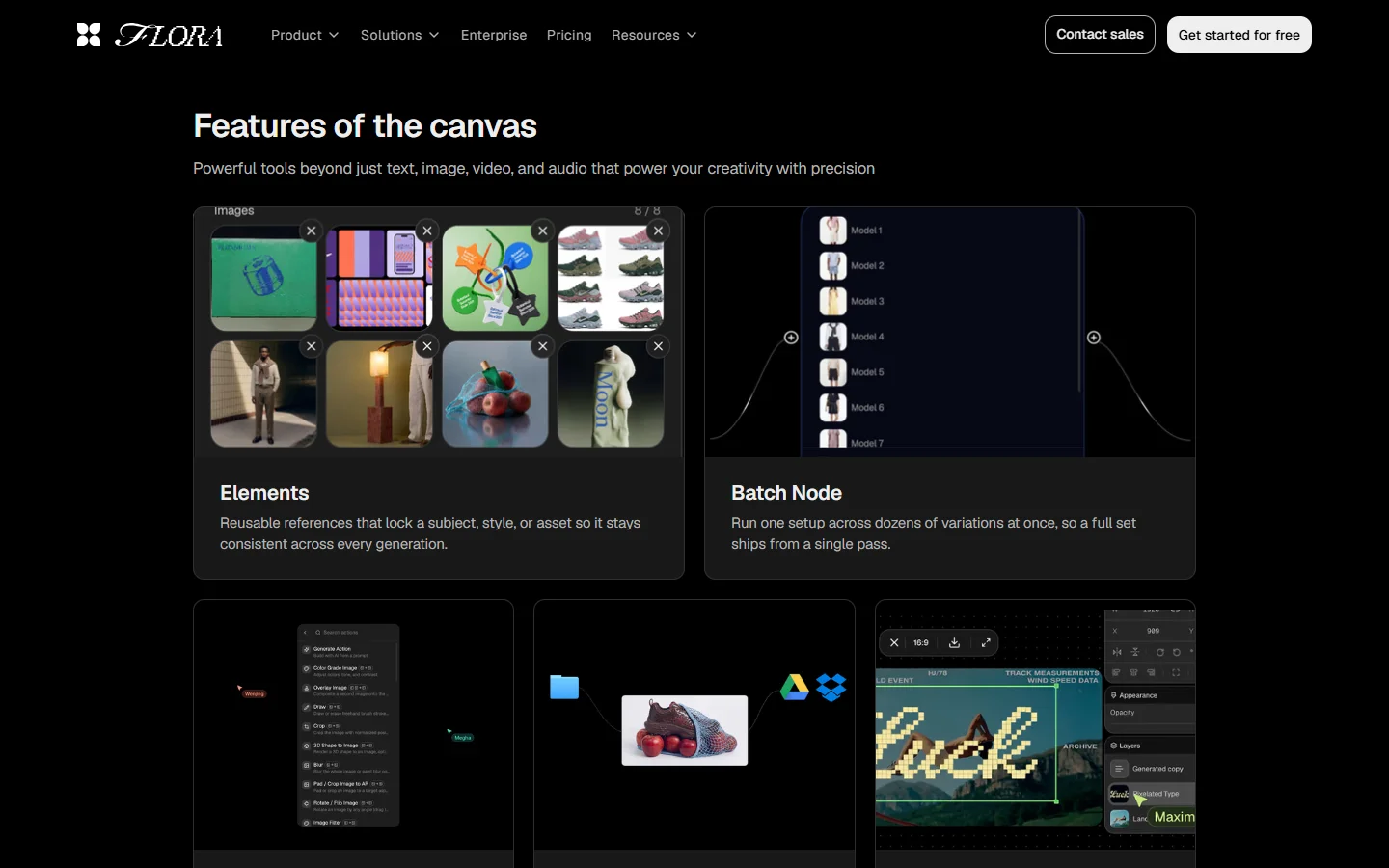Screen dimensions: 1389x868
Task: Remove the Moon bottle image
Action: [659, 346]
